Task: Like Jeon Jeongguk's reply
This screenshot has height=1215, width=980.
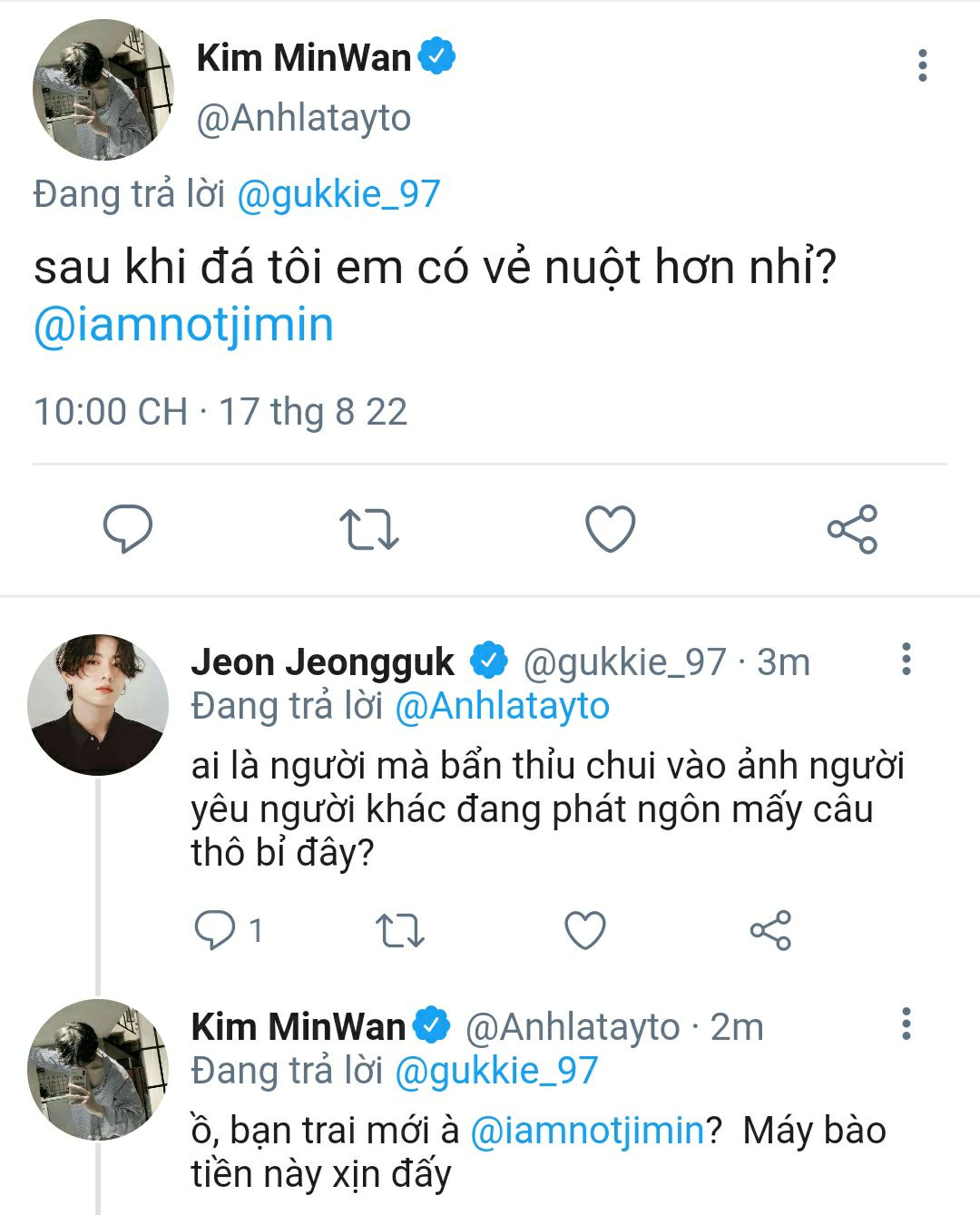Action: click(585, 930)
